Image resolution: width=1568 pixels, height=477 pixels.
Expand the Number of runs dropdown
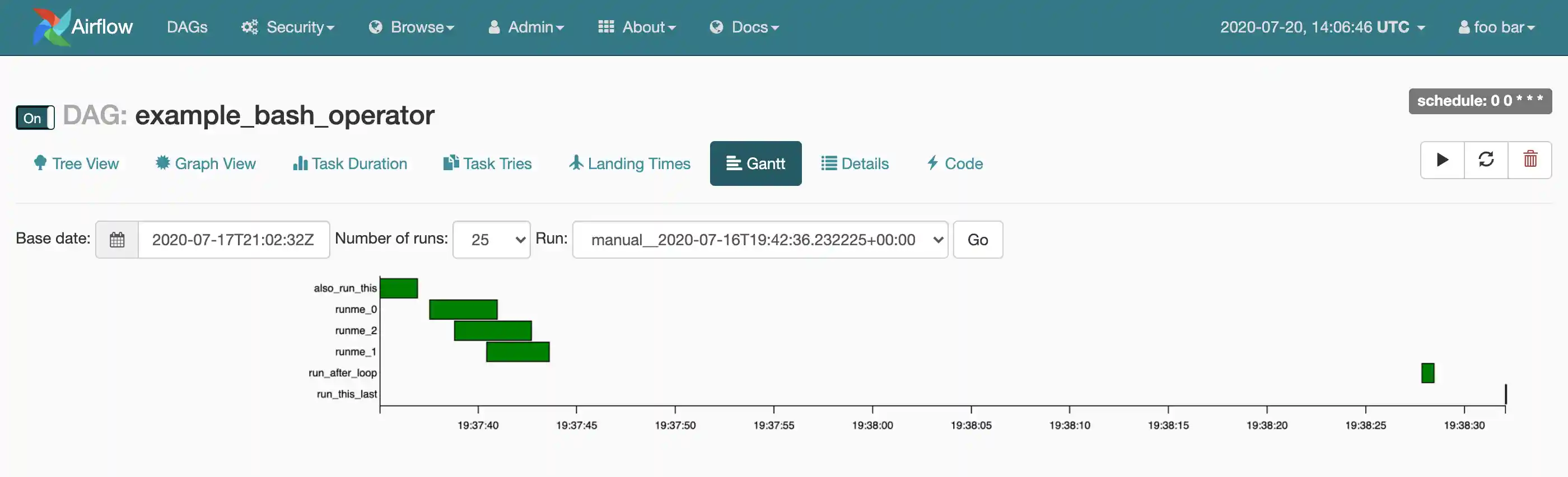(491, 240)
